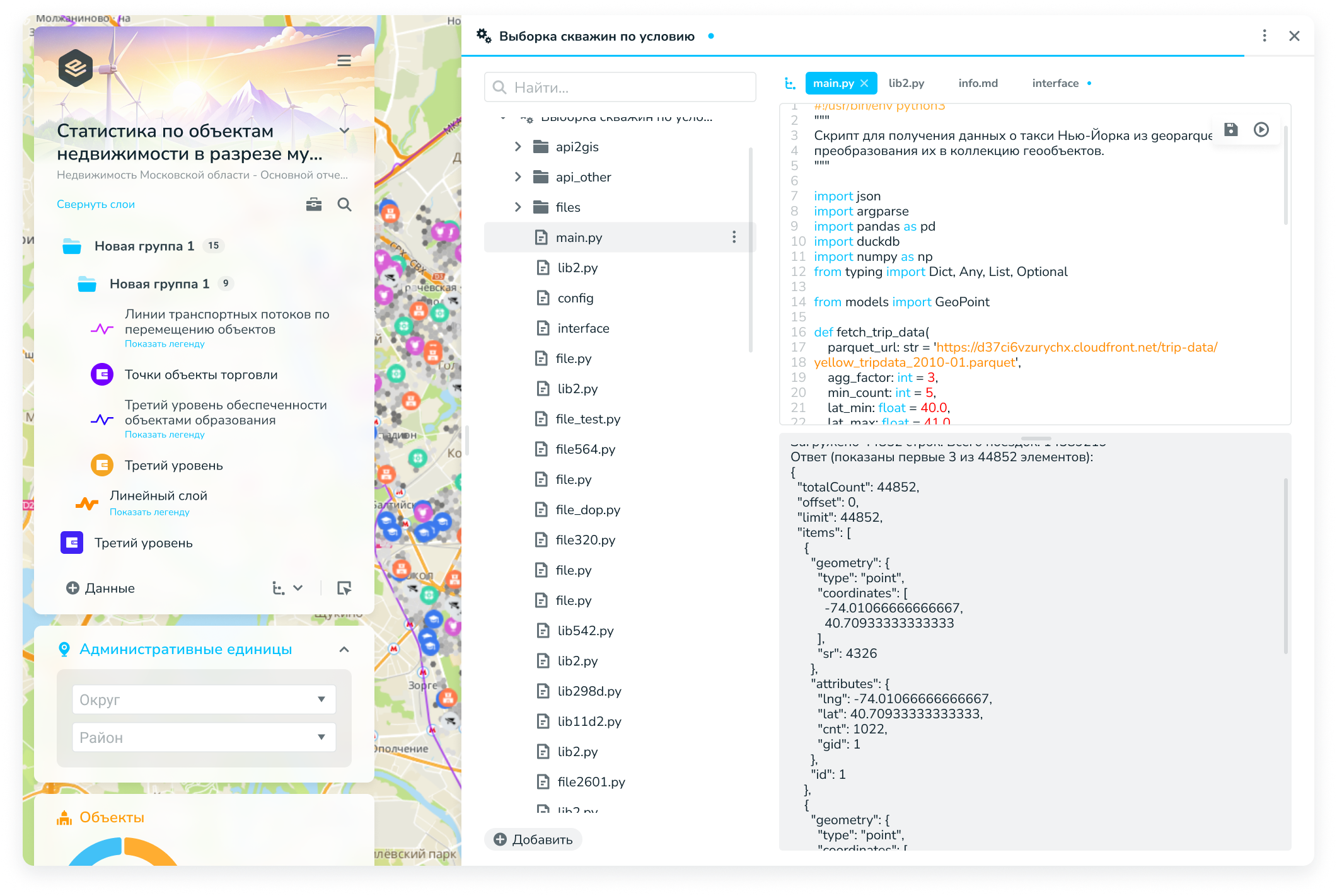Click the file icon of file564.py
Screen dimensions: 1337x896
click(x=541, y=449)
